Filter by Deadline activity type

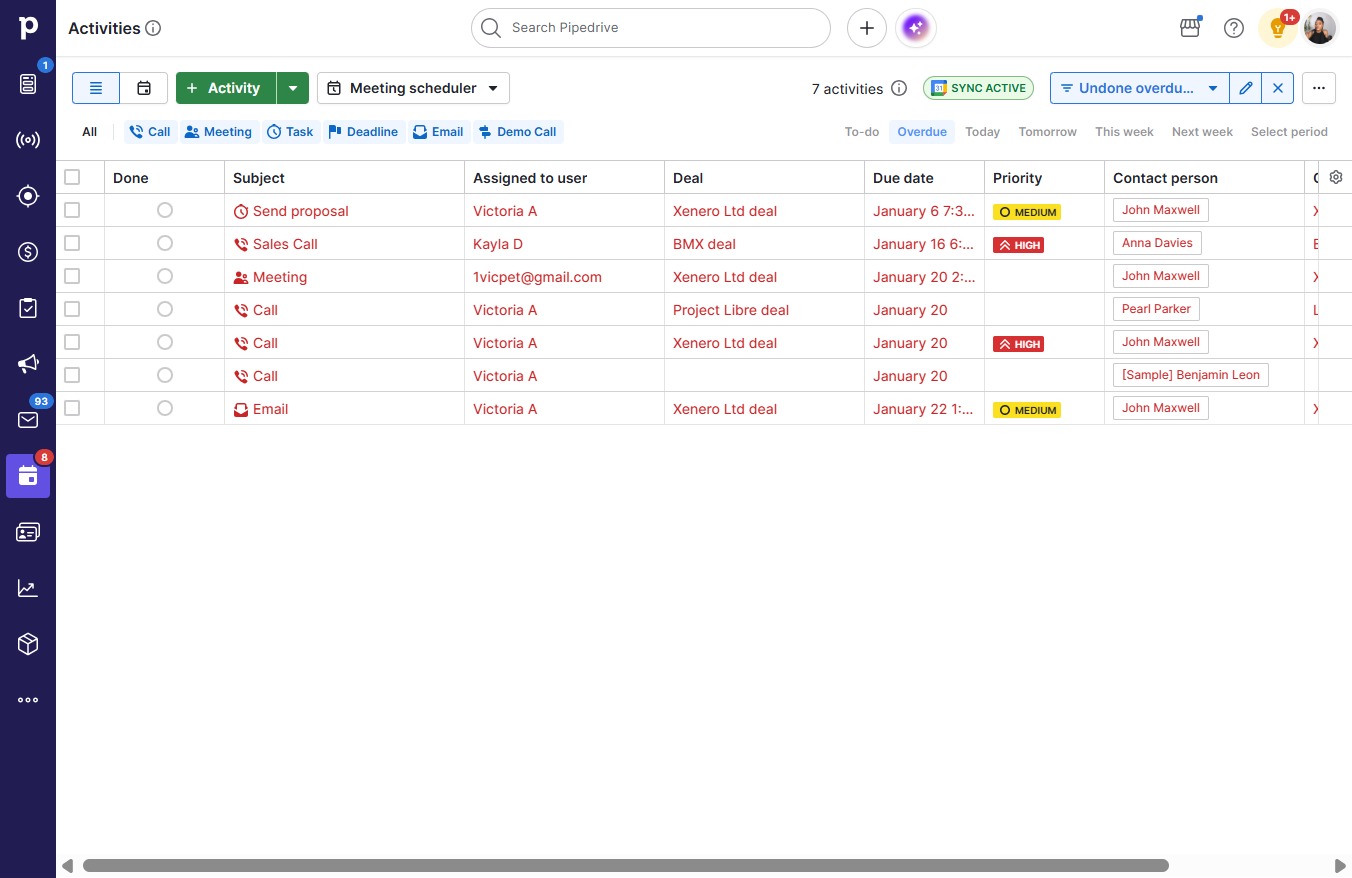(x=363, y=132)
